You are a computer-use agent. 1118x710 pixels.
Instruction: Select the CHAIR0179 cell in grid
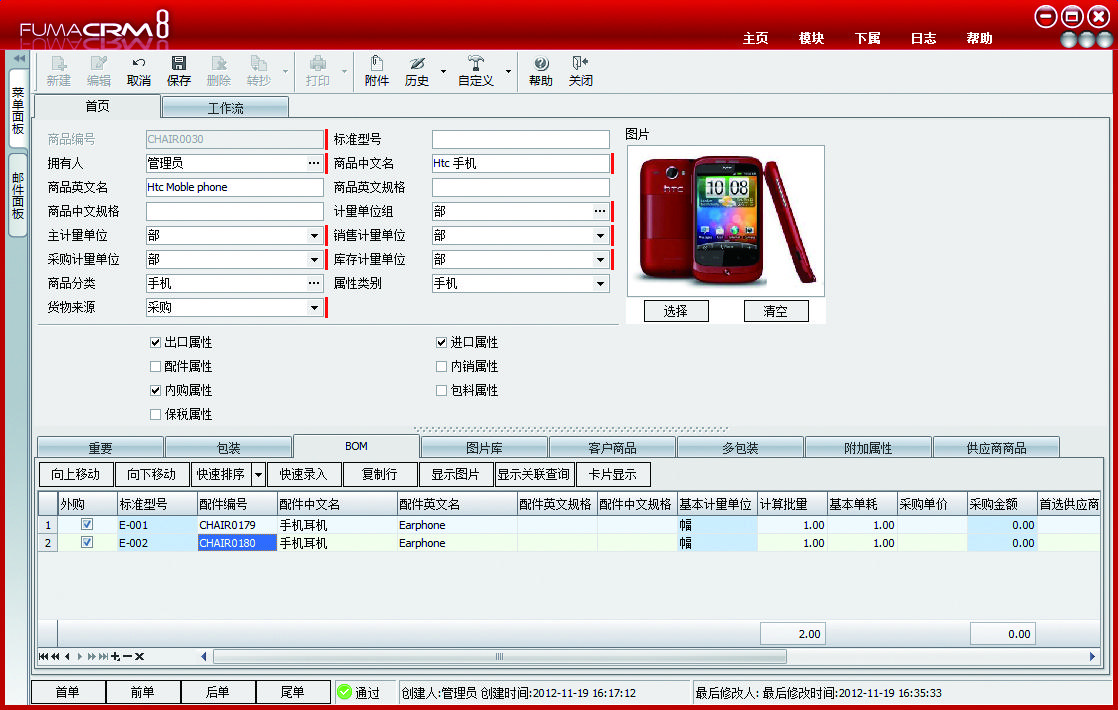click(x=237, y=525)
